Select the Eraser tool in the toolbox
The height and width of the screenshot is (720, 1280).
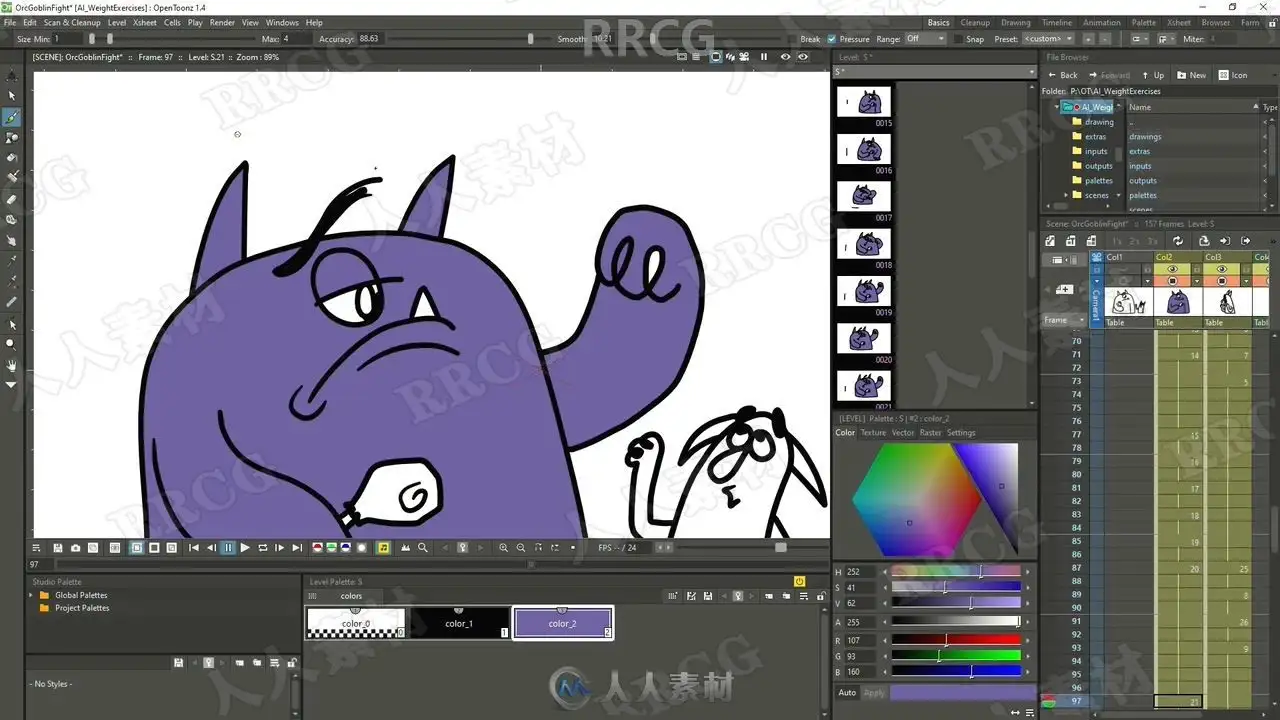tap(12, 199)
